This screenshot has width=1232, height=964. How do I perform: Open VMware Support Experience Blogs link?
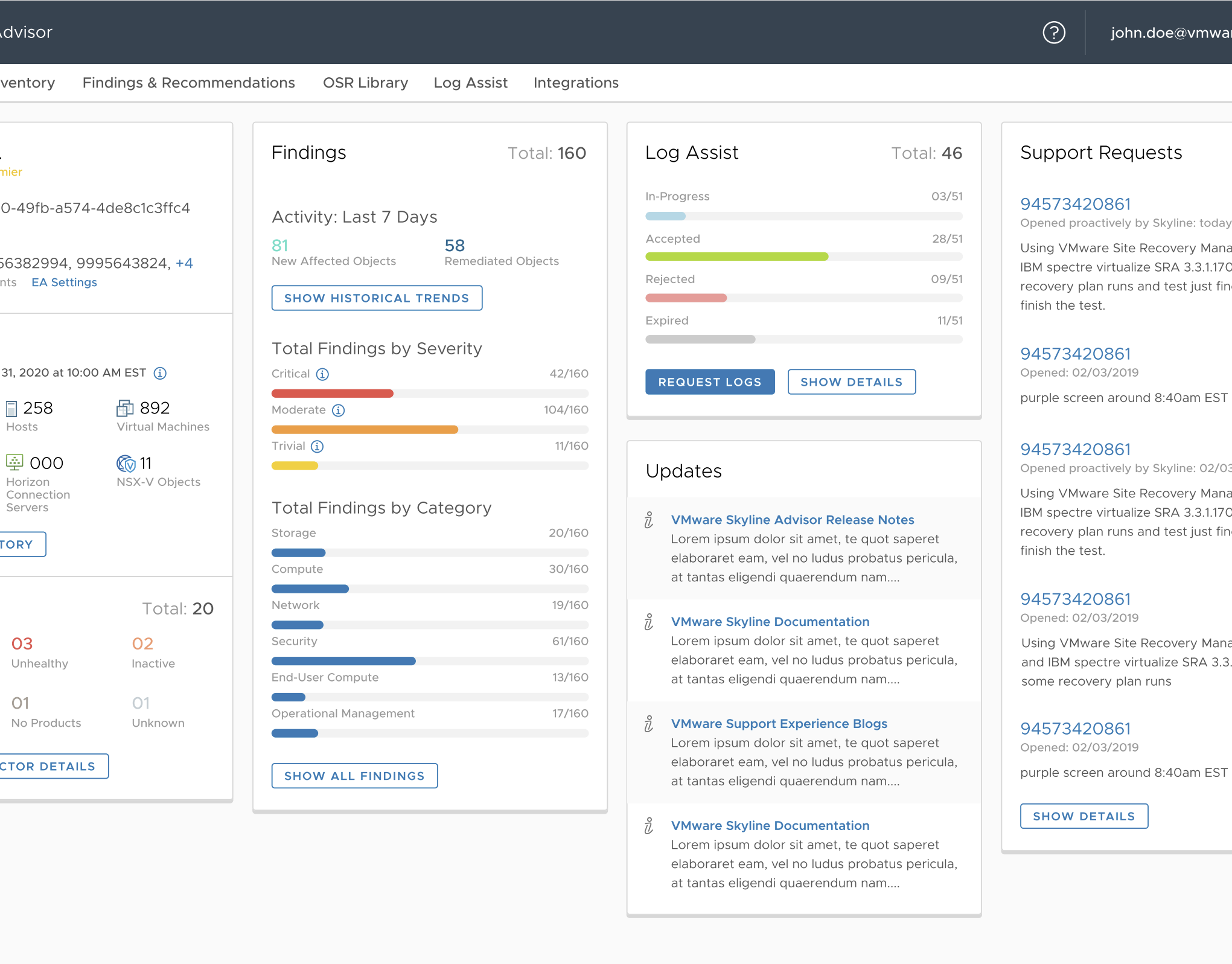click(779, 724)
